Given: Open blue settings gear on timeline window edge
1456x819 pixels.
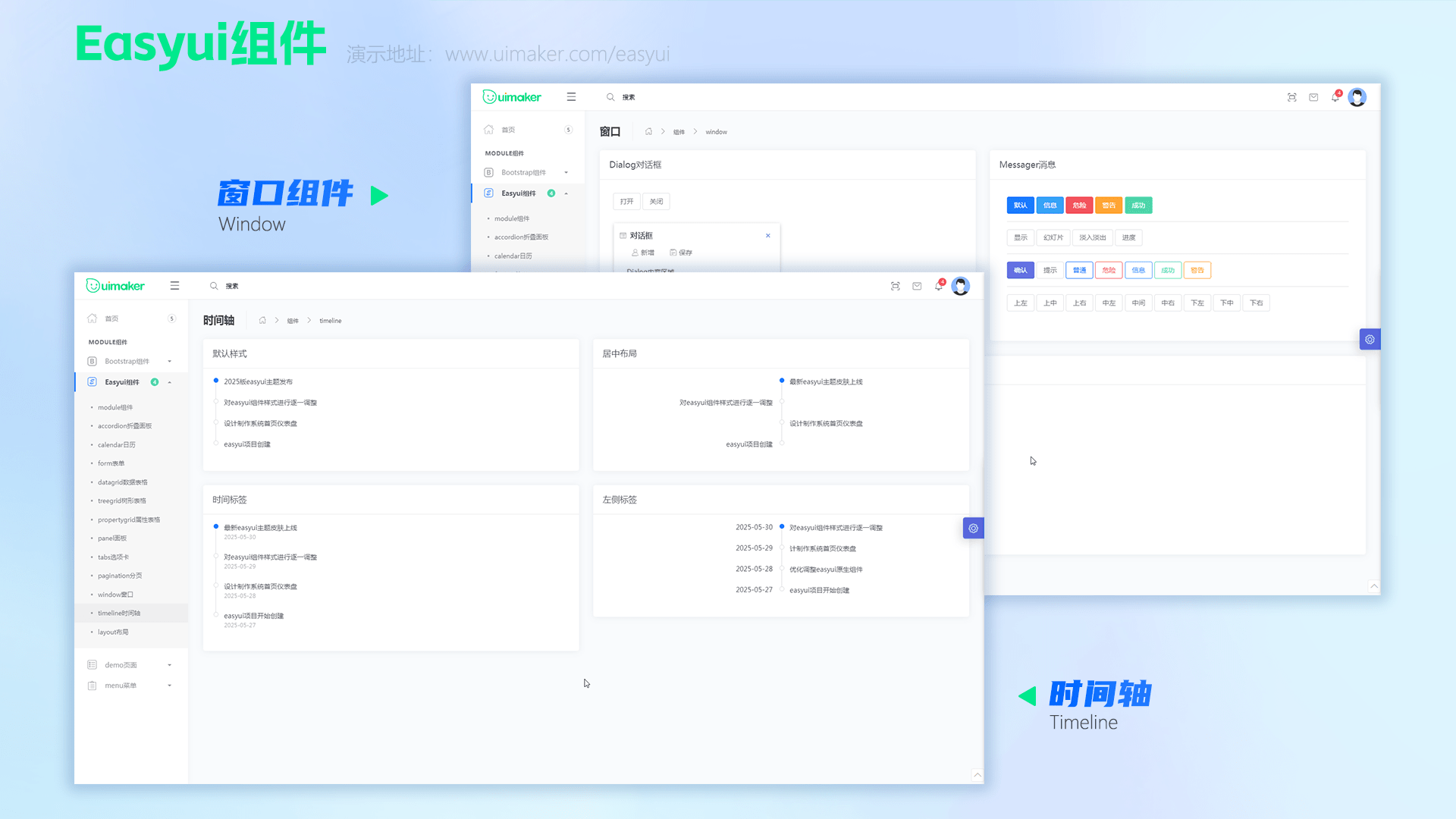Looking at the screenshot, I should pos(973,529).
